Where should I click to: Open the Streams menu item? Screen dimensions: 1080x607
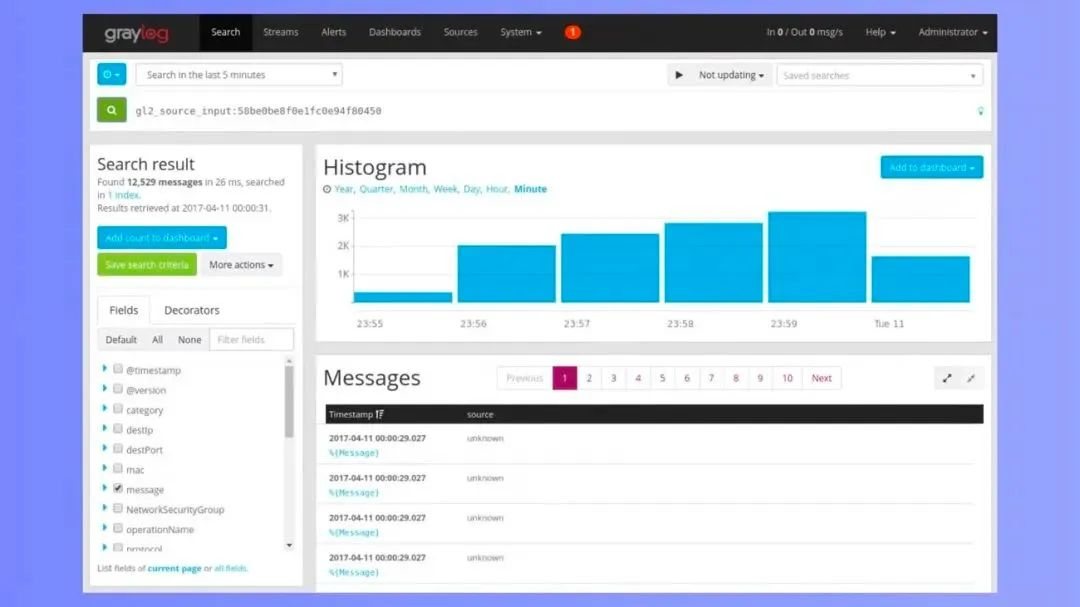[x=280, y=32]
